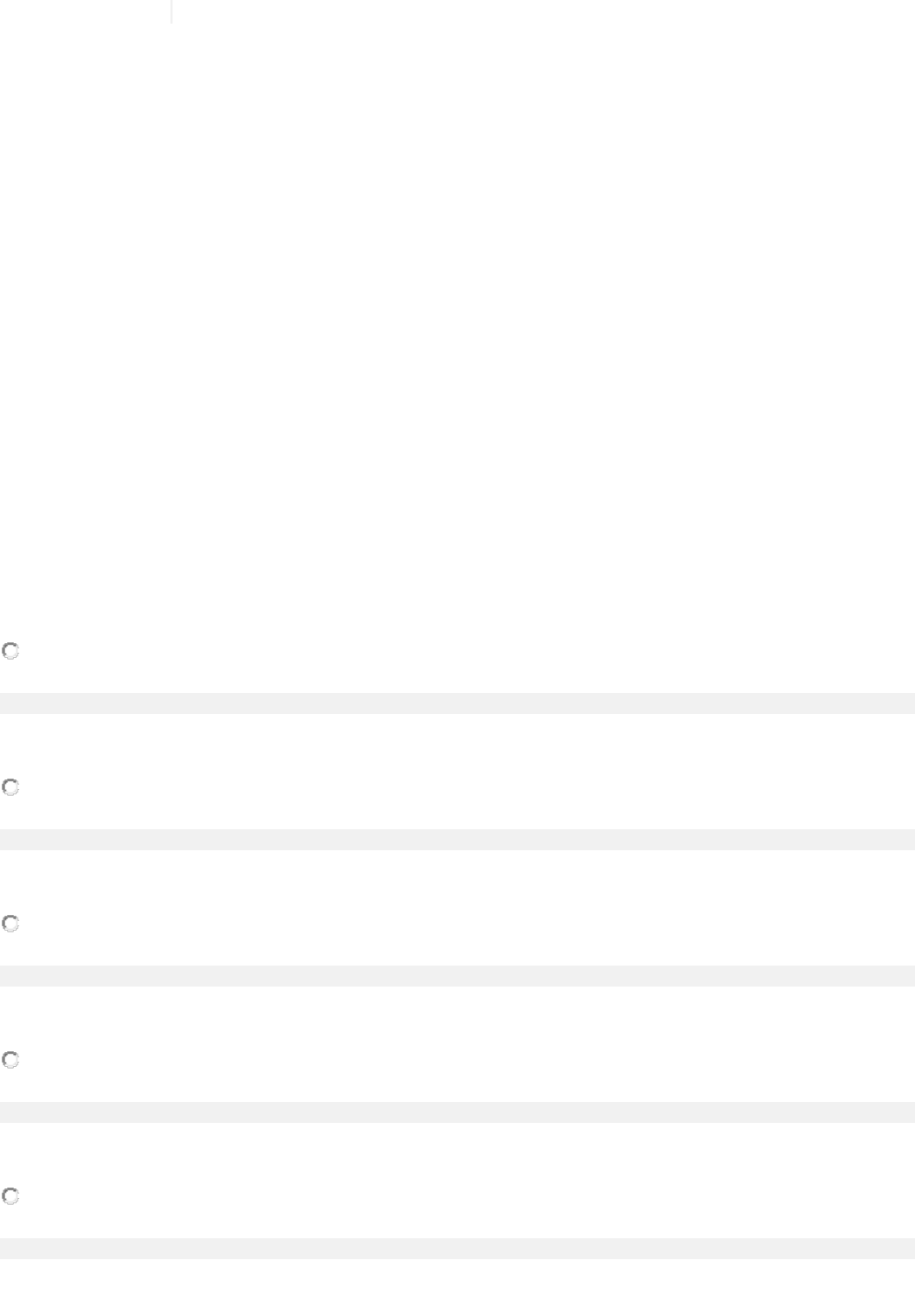Screen dimensions: 915x1316
Task: Click the gray bar below first radio
Action: [x=457, y=703]
